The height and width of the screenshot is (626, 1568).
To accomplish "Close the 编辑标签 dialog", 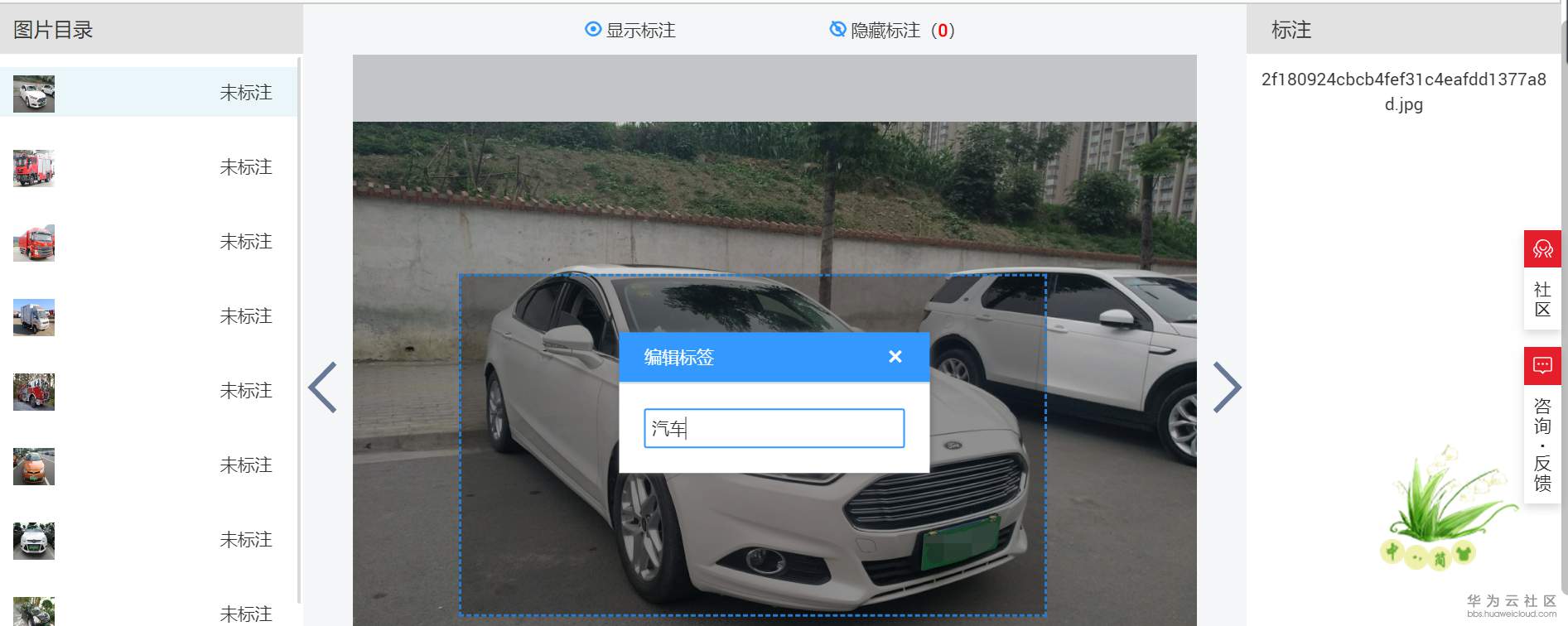I will 895,356.
